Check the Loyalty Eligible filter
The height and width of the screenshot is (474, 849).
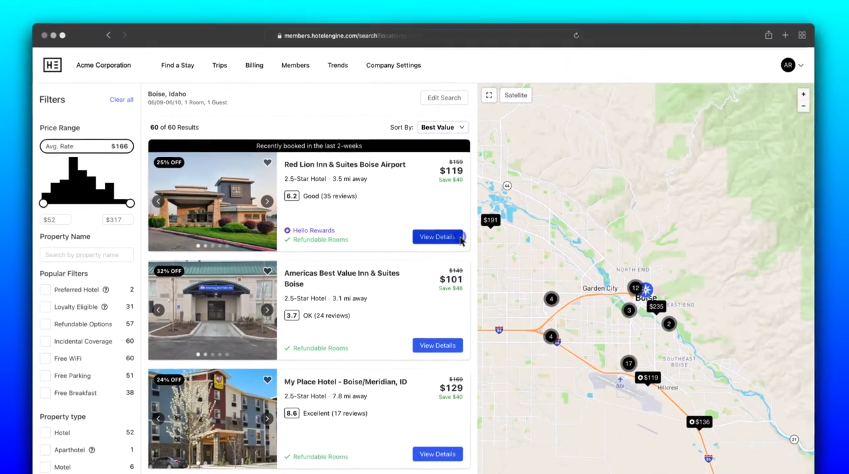(45, 307)
